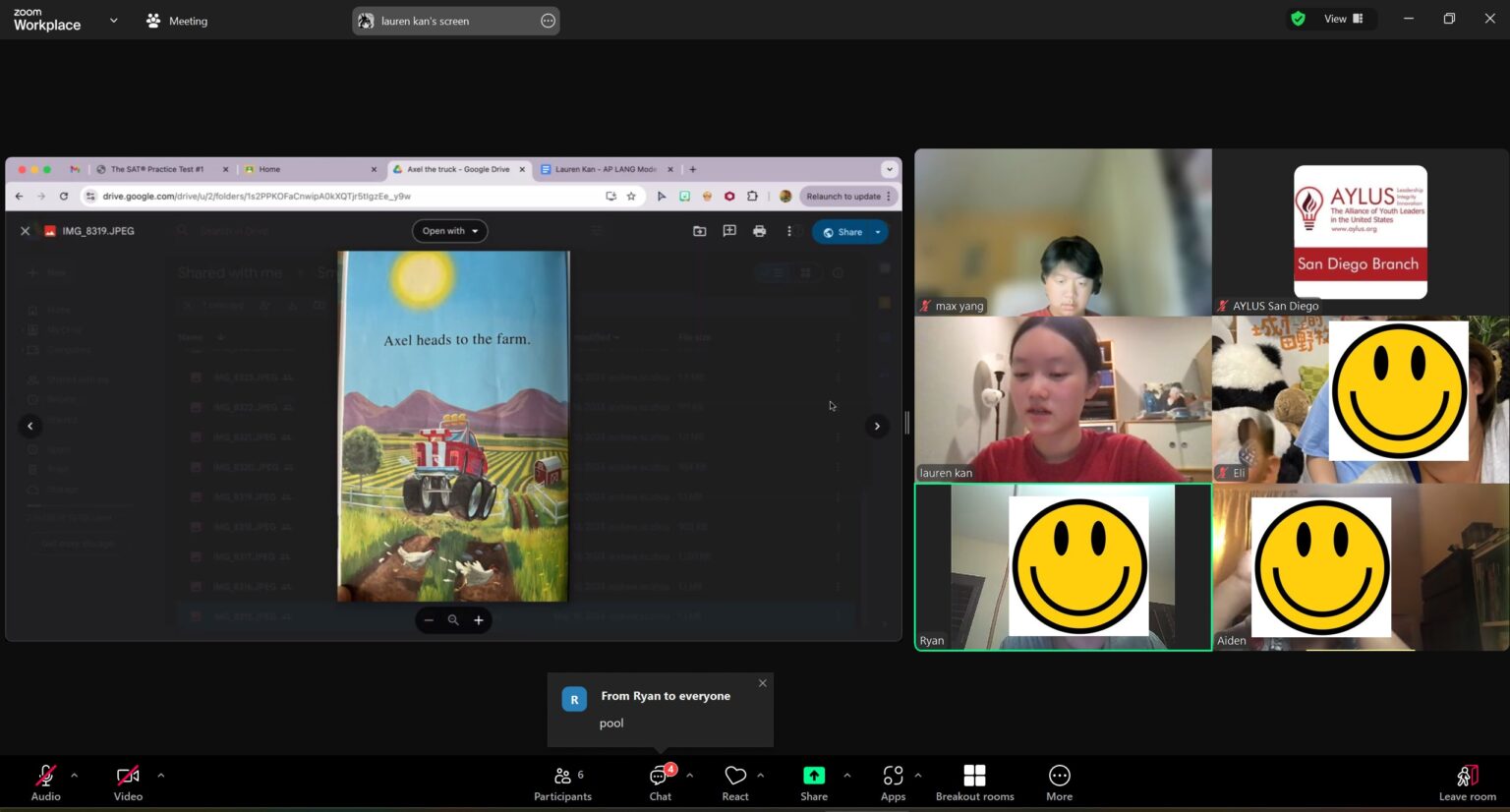Click Ryan's avatar in chat popup
The image size is (1510, 812).
[574, 699]
